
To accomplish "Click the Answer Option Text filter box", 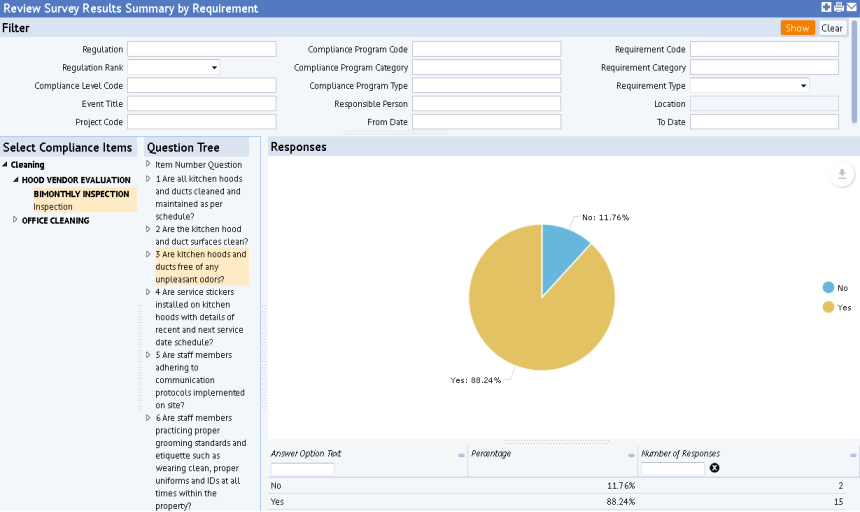I will [302, 469].
